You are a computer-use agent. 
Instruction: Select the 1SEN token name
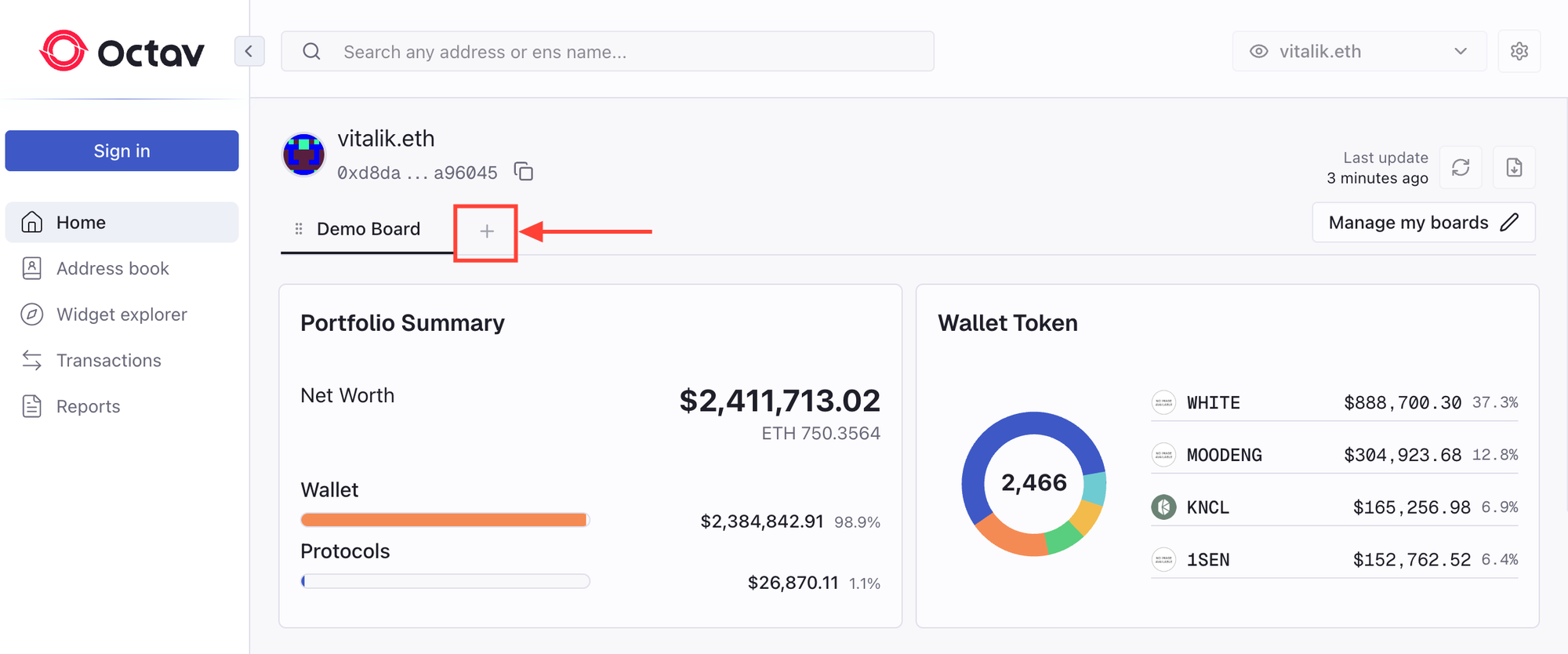pyautogui.click(x=1207, y=560)
